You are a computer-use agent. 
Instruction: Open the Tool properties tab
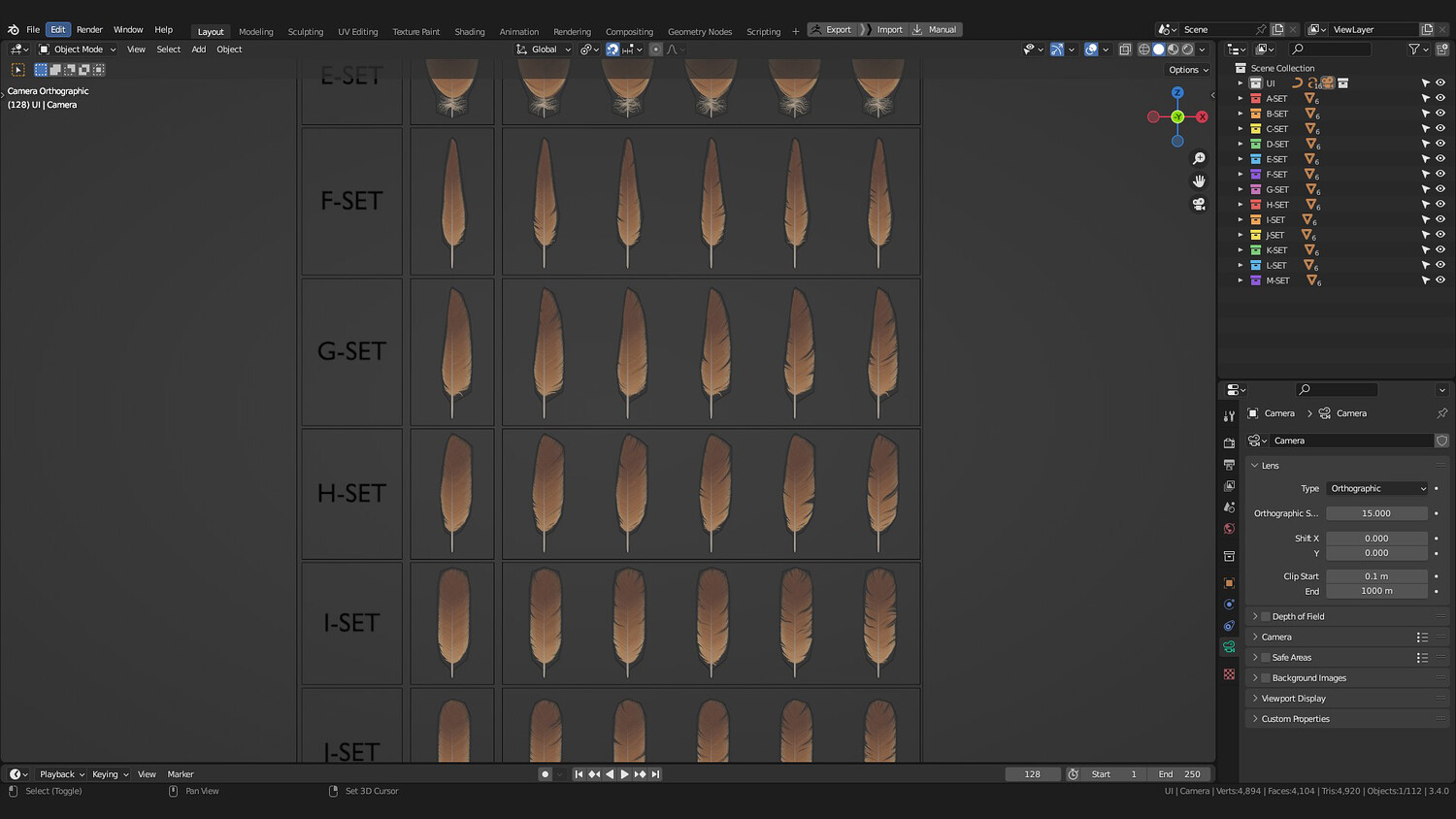tap(1229, 416)
